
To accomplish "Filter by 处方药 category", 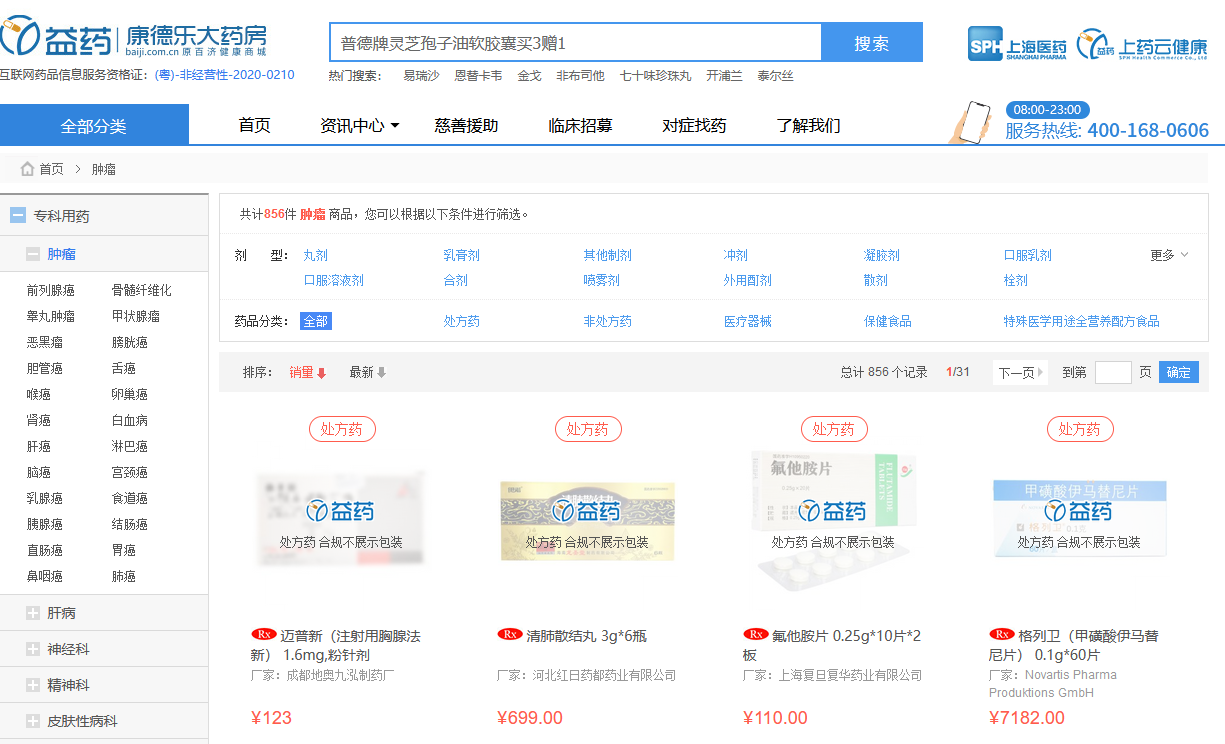I will coord(461,321).
